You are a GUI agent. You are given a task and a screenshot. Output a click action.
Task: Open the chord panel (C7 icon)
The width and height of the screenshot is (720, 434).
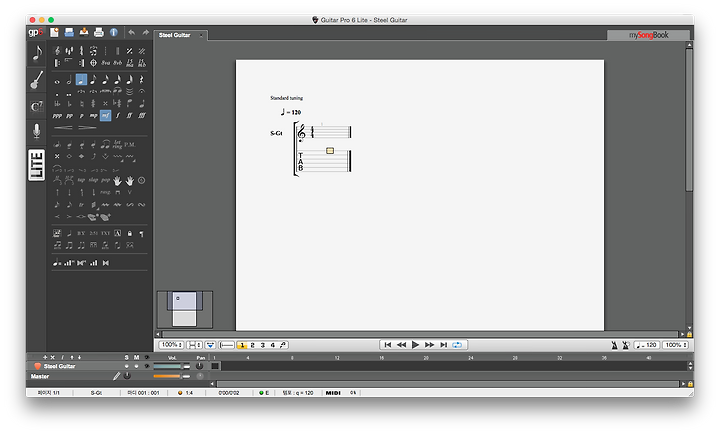coord(37,107)
